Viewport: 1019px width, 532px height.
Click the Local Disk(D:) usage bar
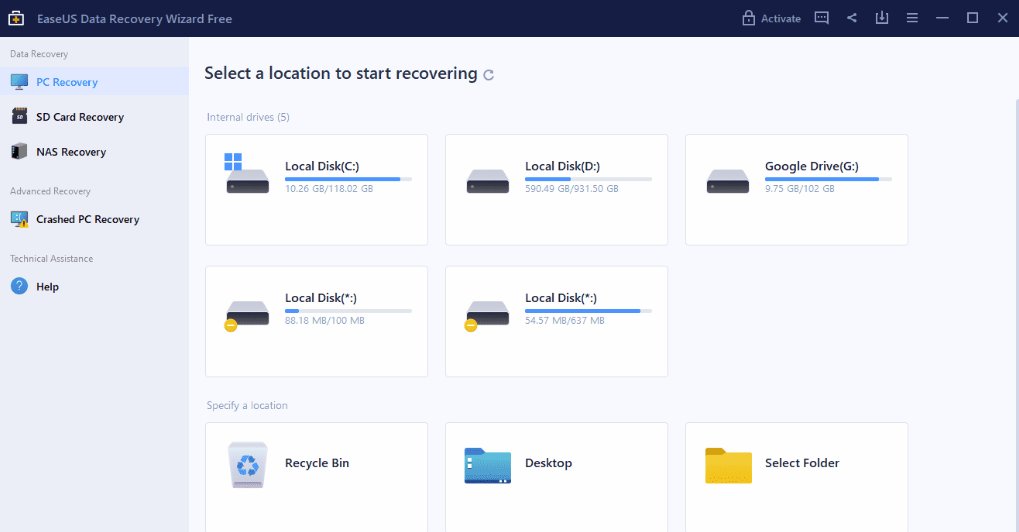(x=588, y=179)
